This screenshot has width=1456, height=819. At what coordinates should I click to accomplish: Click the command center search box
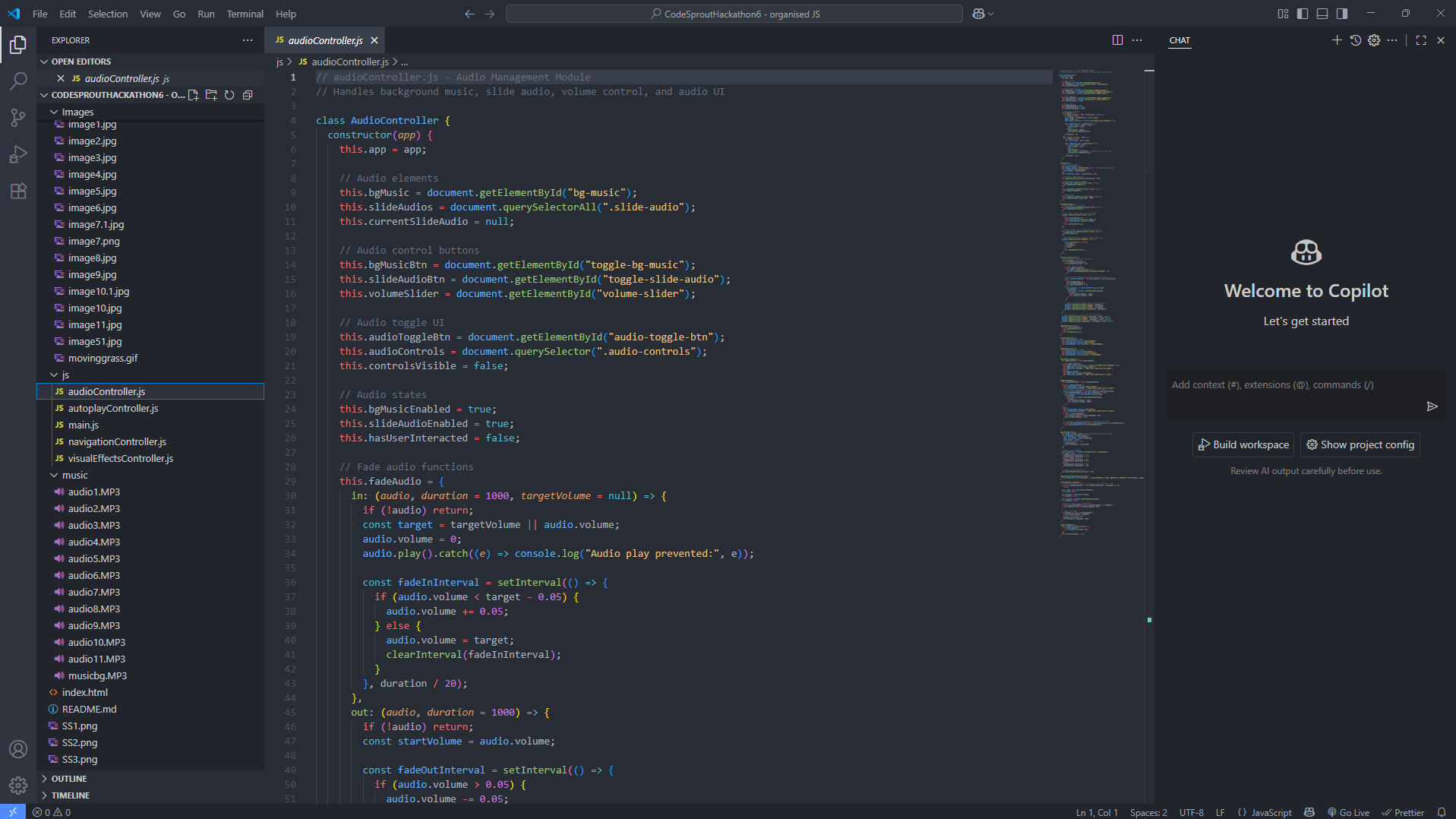pos(734,14)
